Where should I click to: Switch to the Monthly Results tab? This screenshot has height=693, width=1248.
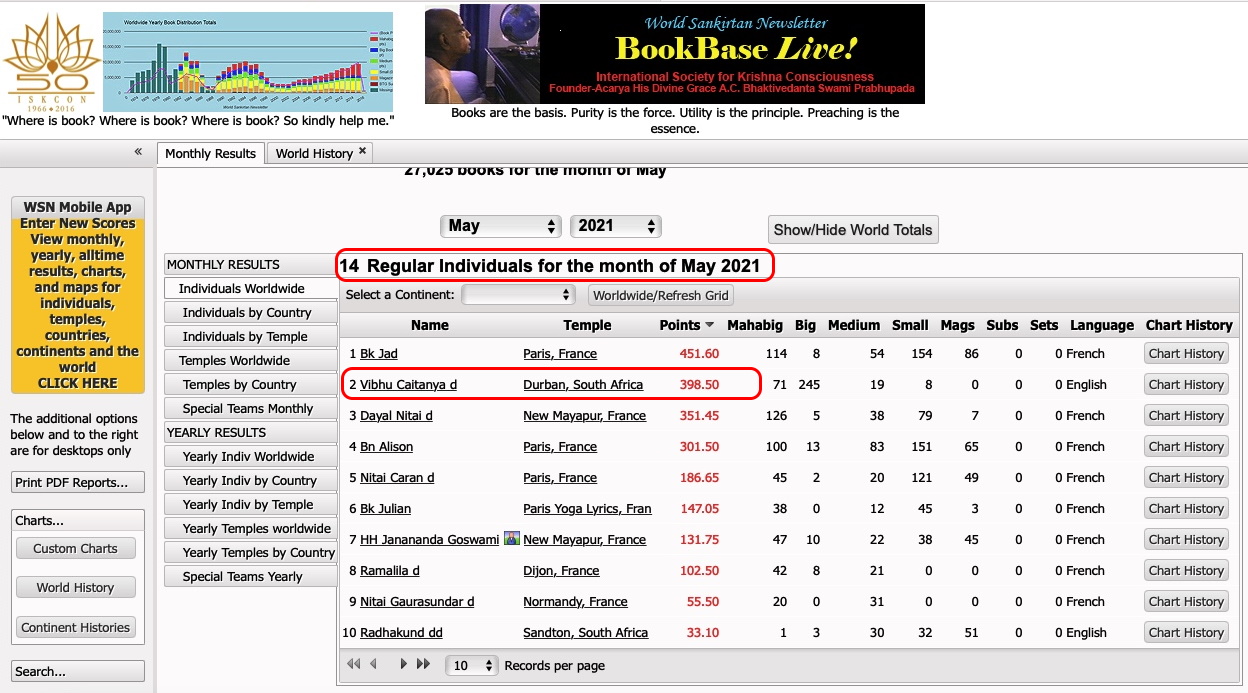[210, 153]
